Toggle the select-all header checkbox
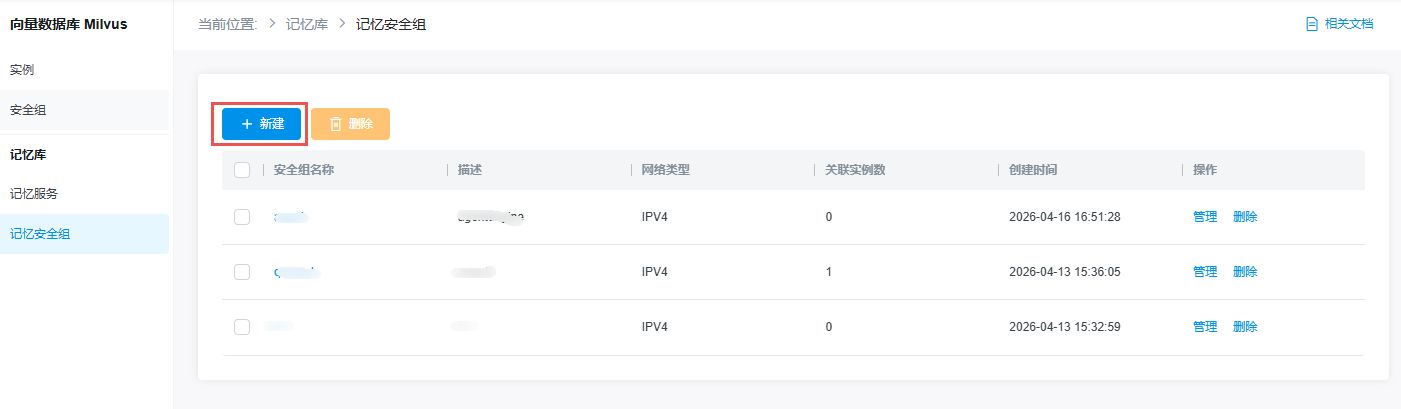 (x=242, y=170)
